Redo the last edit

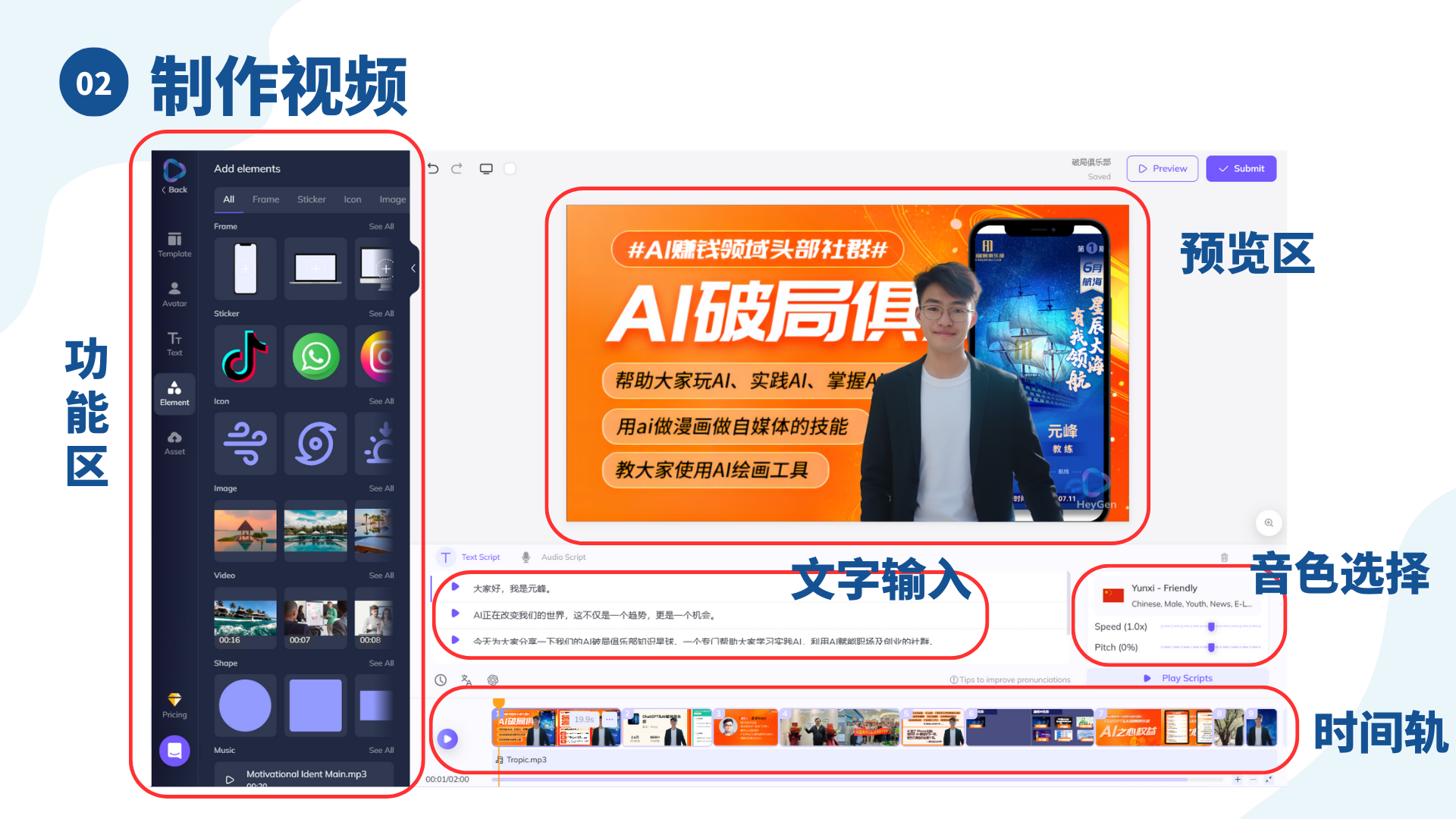457,168
